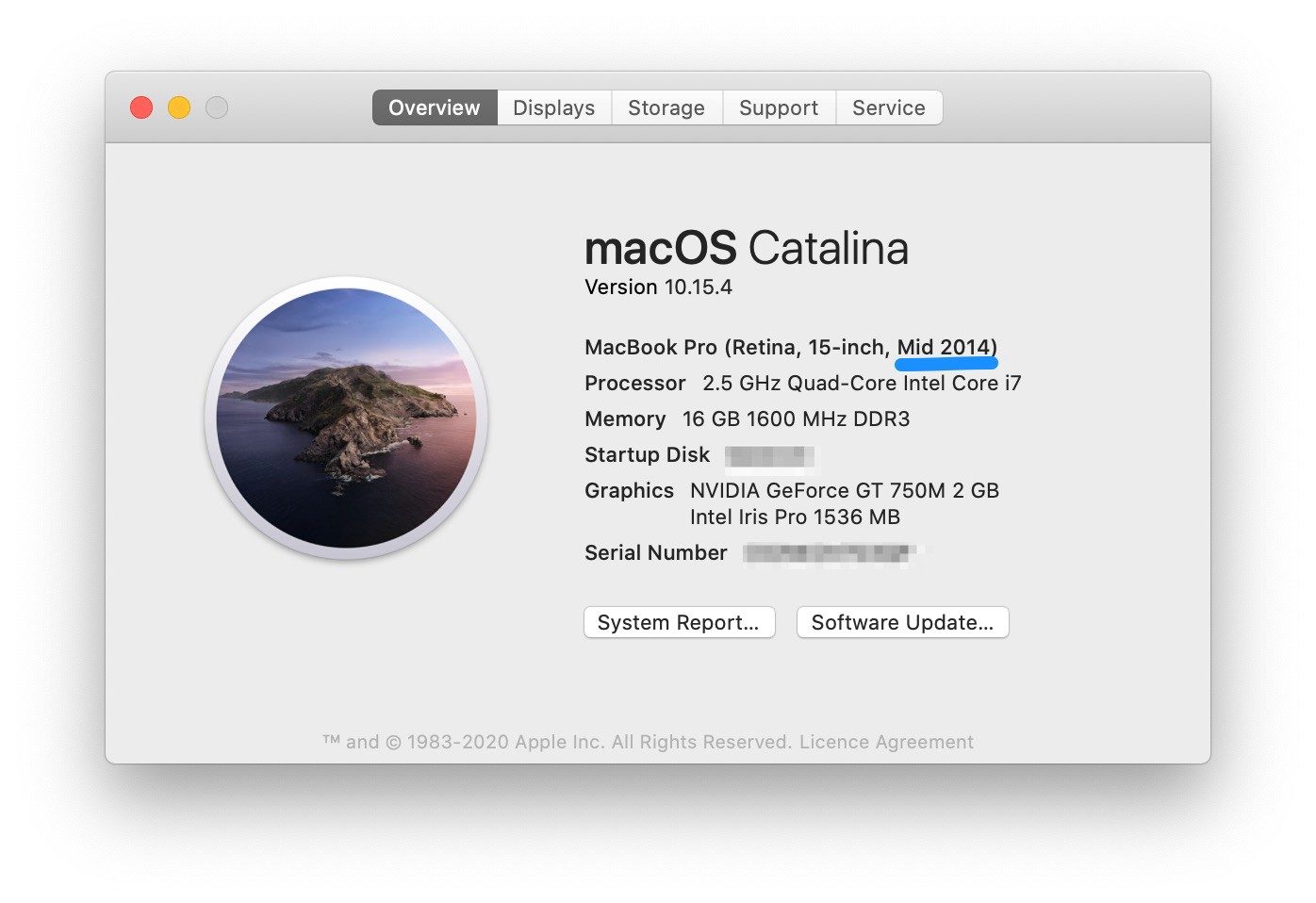1316x903 pixels.
Task: Click the macOS Catalina island image
Action: [346, 418]
